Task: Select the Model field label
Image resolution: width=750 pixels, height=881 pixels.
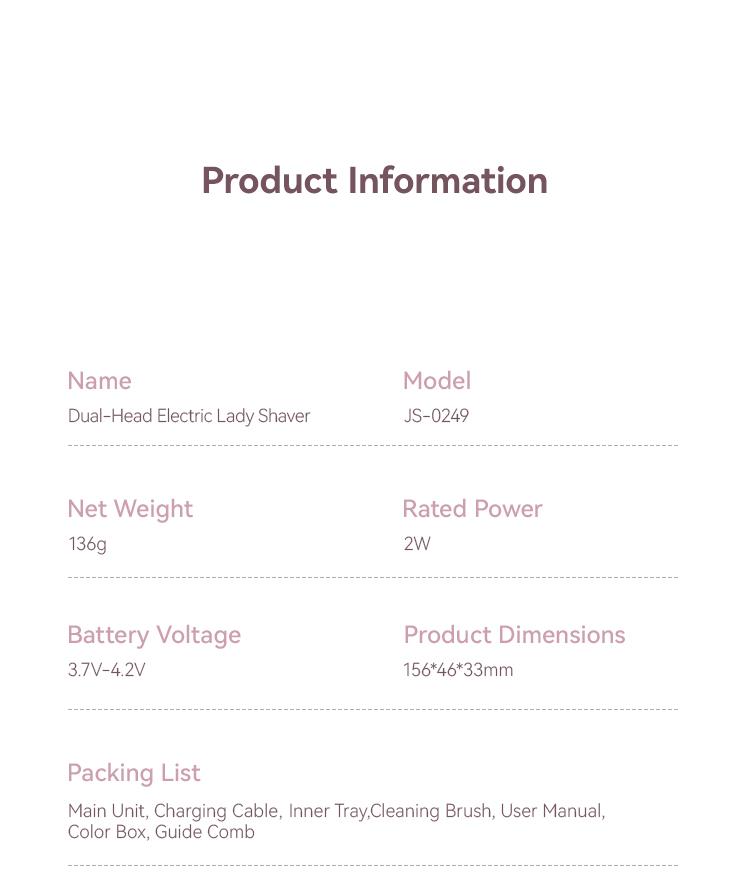Action: click(x=436, y=381)
